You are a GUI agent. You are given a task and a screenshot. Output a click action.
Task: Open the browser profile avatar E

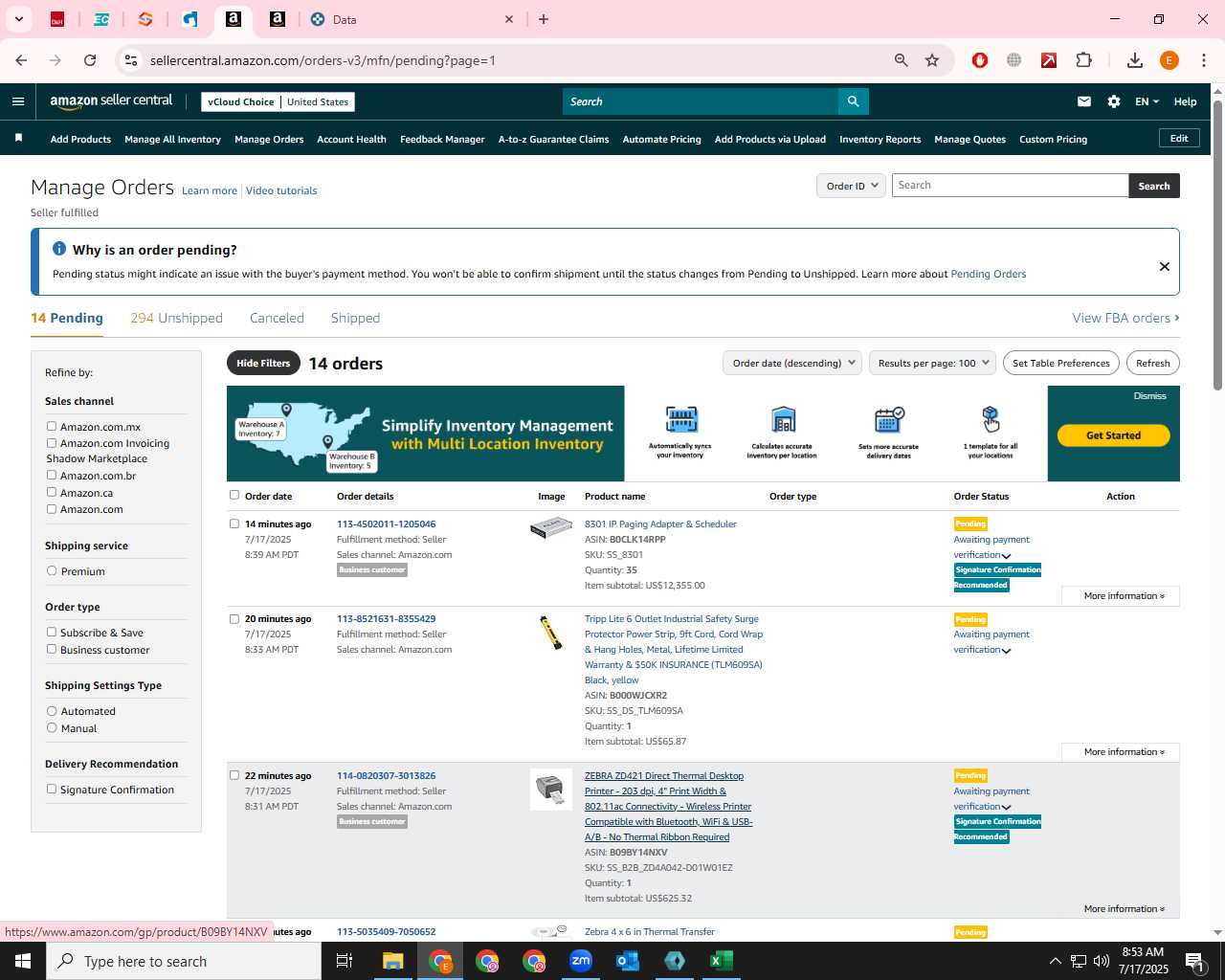pyautogui.click(x=1169, y=60)
